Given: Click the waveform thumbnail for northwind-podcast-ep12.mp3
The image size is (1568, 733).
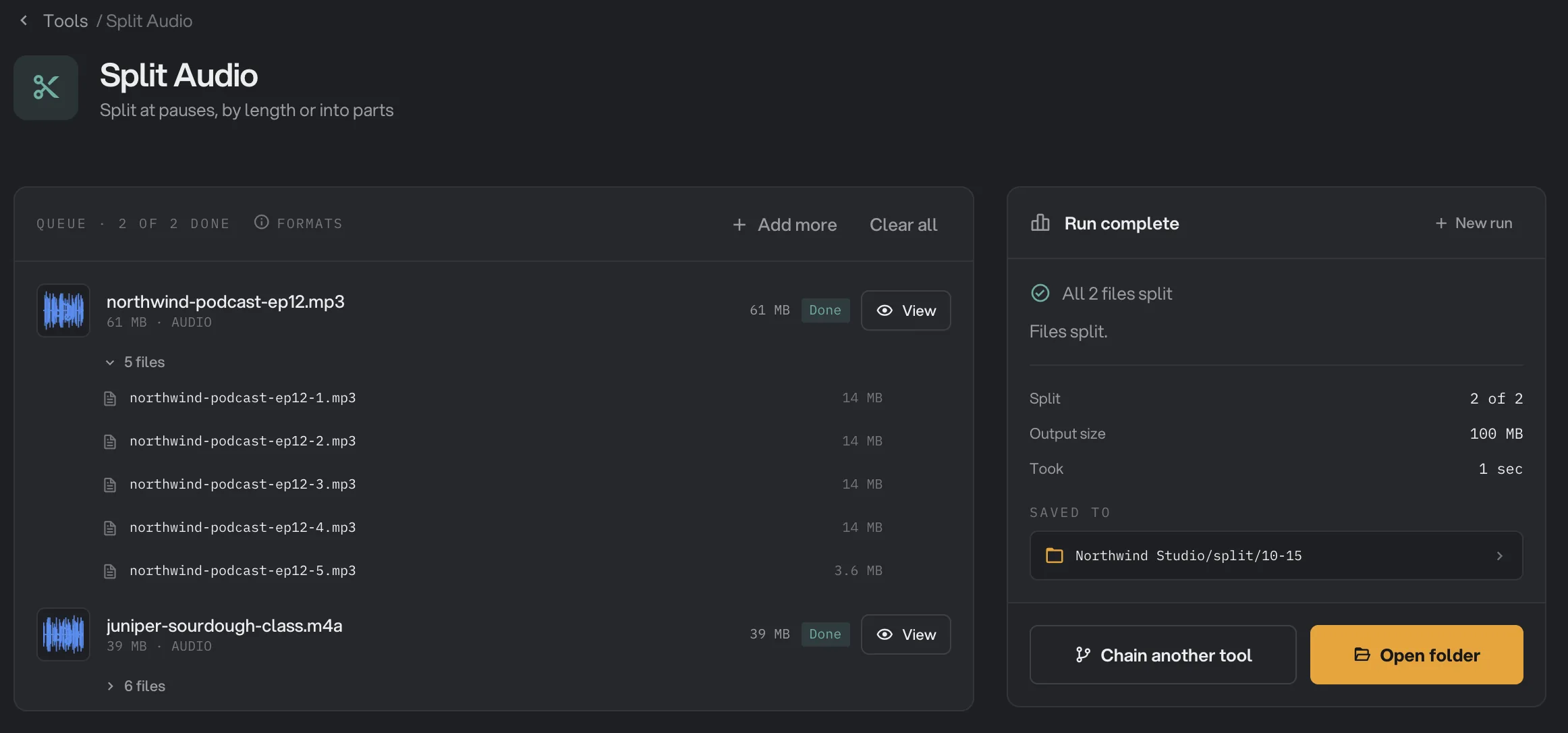Looking at the screenshot, I should click(x=63, y=310).
